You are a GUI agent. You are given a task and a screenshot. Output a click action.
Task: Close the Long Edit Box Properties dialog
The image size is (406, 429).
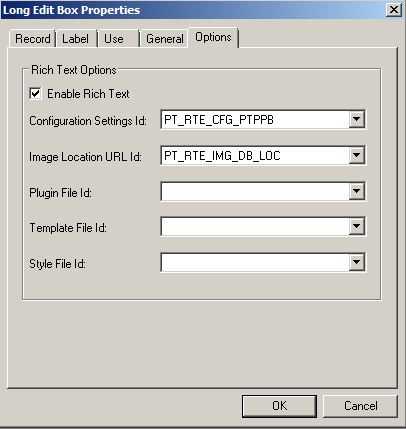[393, 10]
